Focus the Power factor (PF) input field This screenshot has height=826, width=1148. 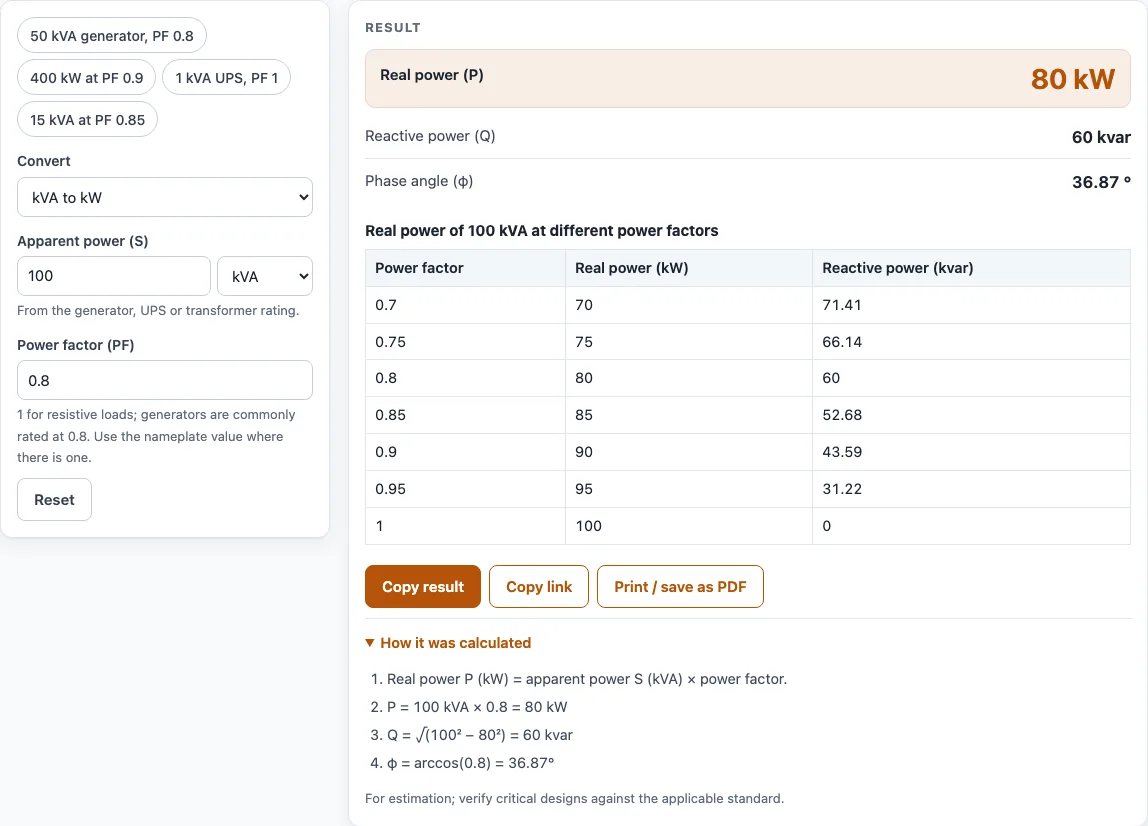(165, 380)
